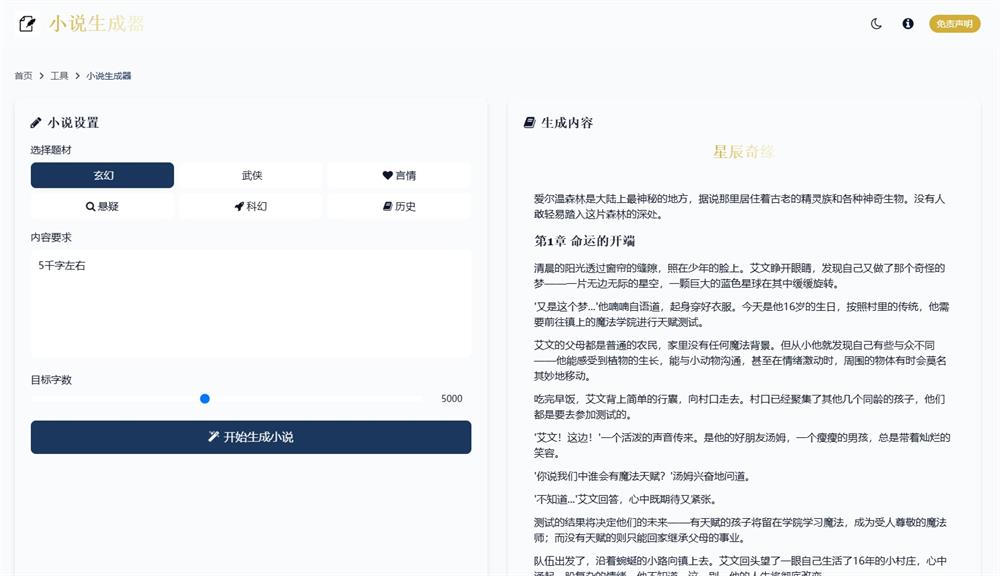Toggle dark mode with the moon icon

coord(876,23)
